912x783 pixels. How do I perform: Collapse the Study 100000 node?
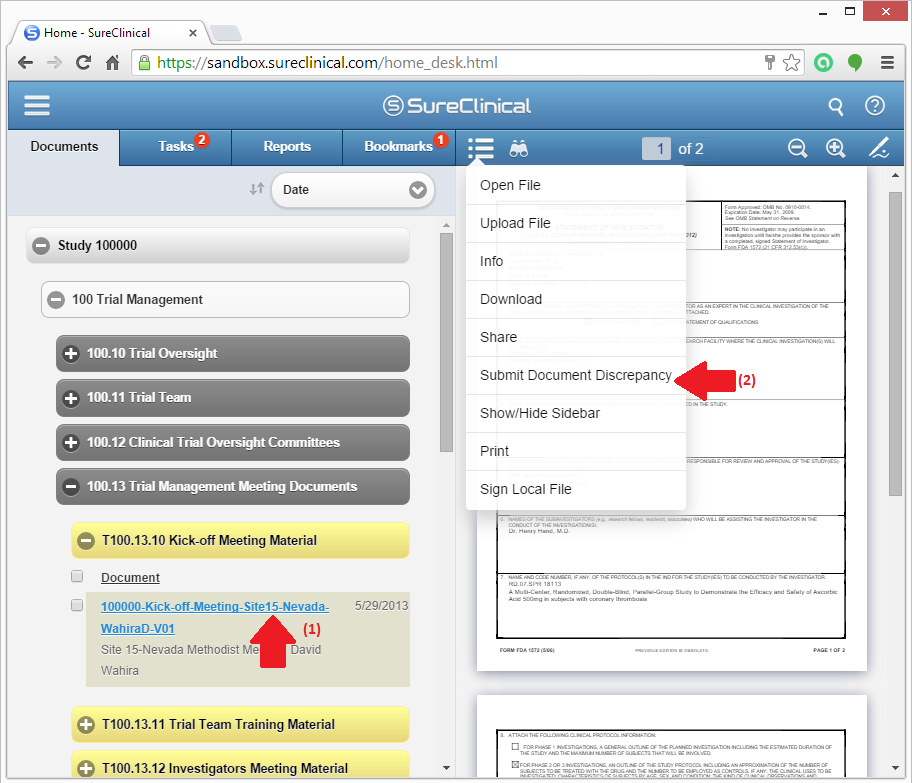pos(41,245)
